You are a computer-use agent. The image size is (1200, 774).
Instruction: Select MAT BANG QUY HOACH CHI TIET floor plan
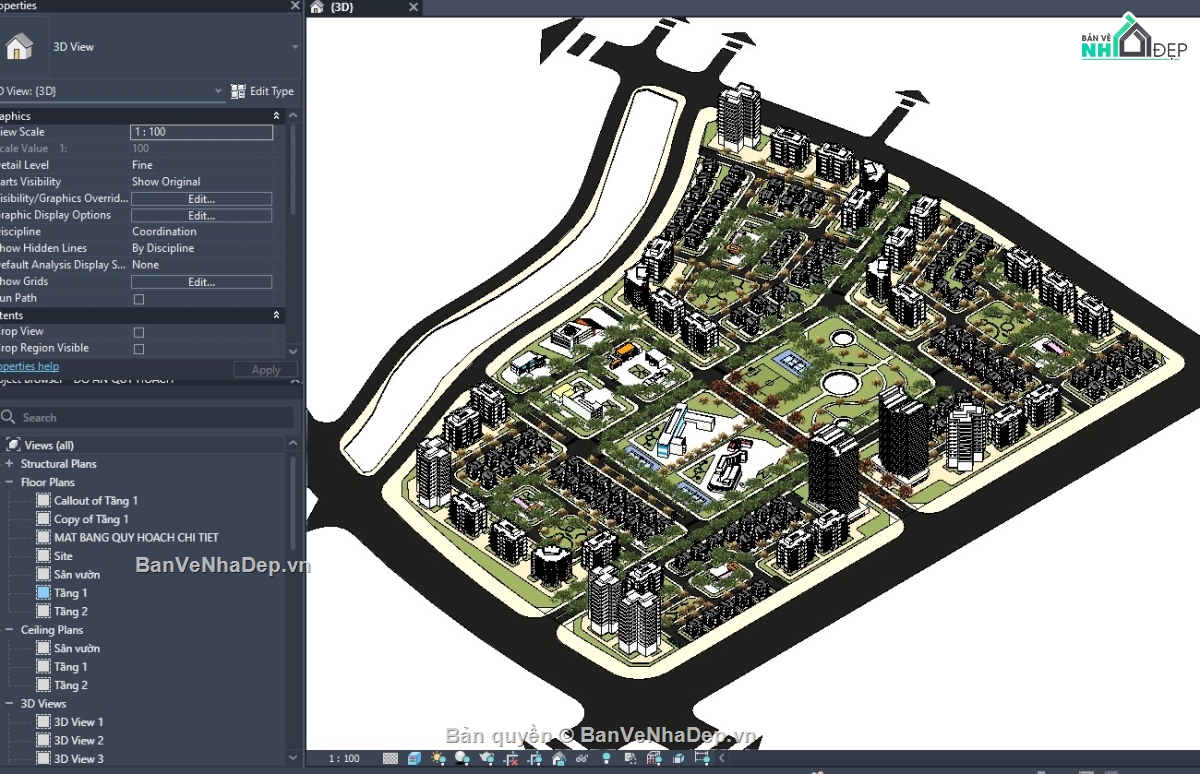136,537
